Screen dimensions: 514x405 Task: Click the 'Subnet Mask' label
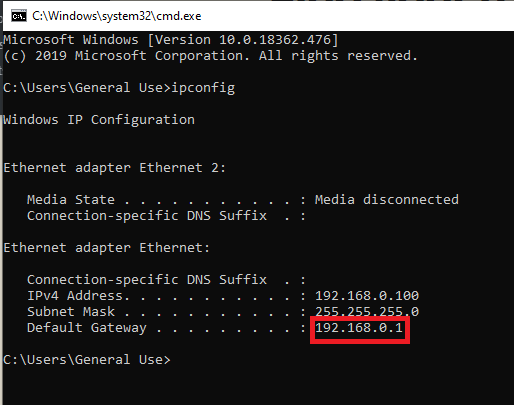(71, 312)
